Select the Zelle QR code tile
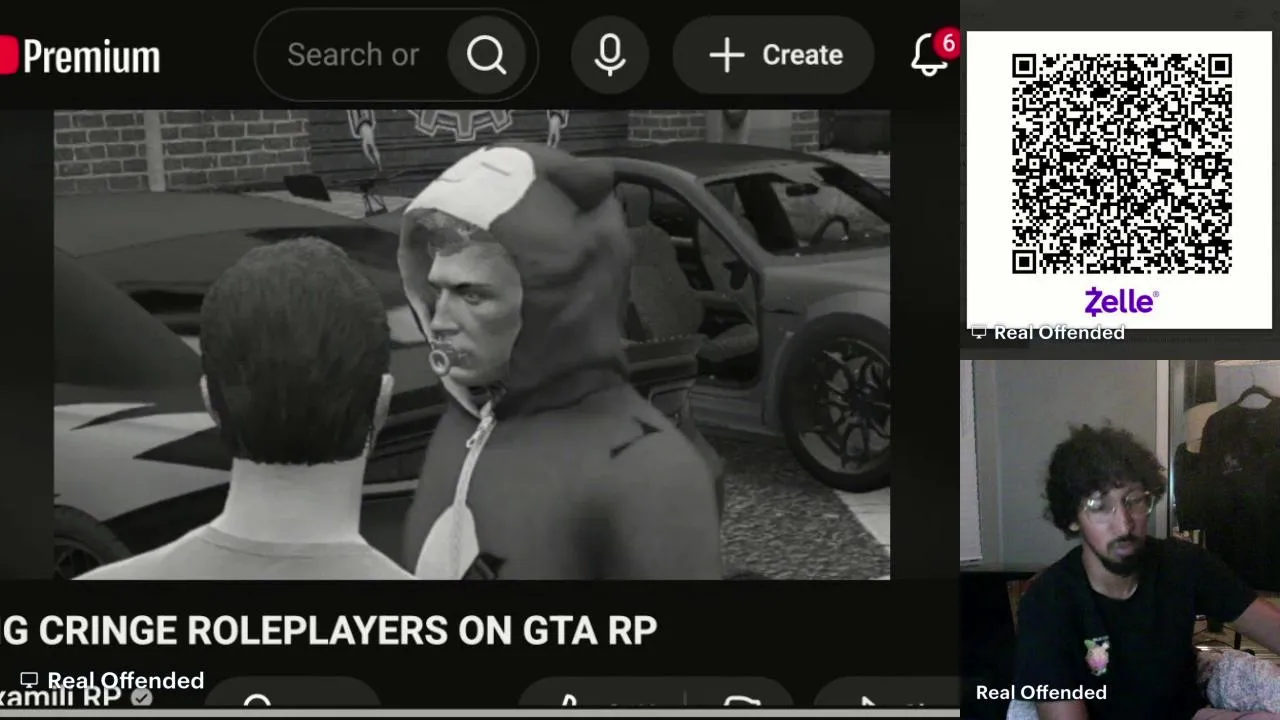1280x720 pixels. pos(1119,180)
